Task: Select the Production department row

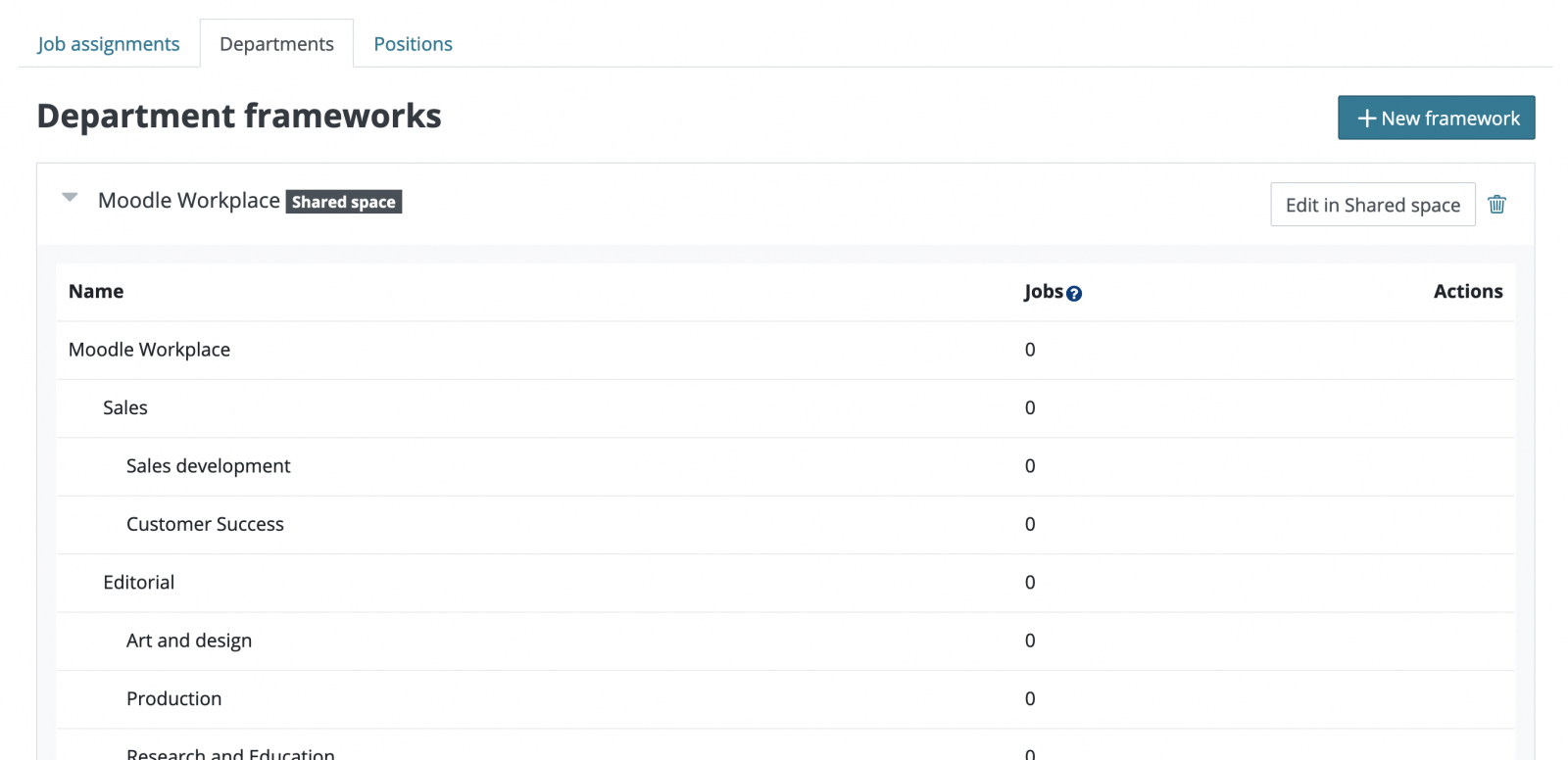Action: [785, 698]
